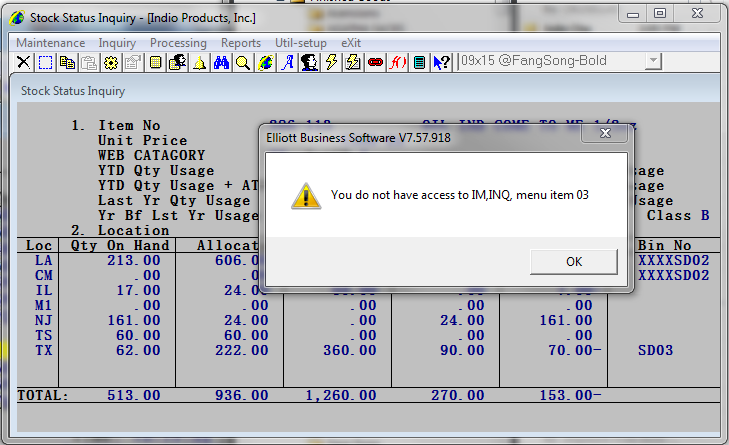Open the Reports menu
This screenshot has width=729, height=445.
[241, 43]
